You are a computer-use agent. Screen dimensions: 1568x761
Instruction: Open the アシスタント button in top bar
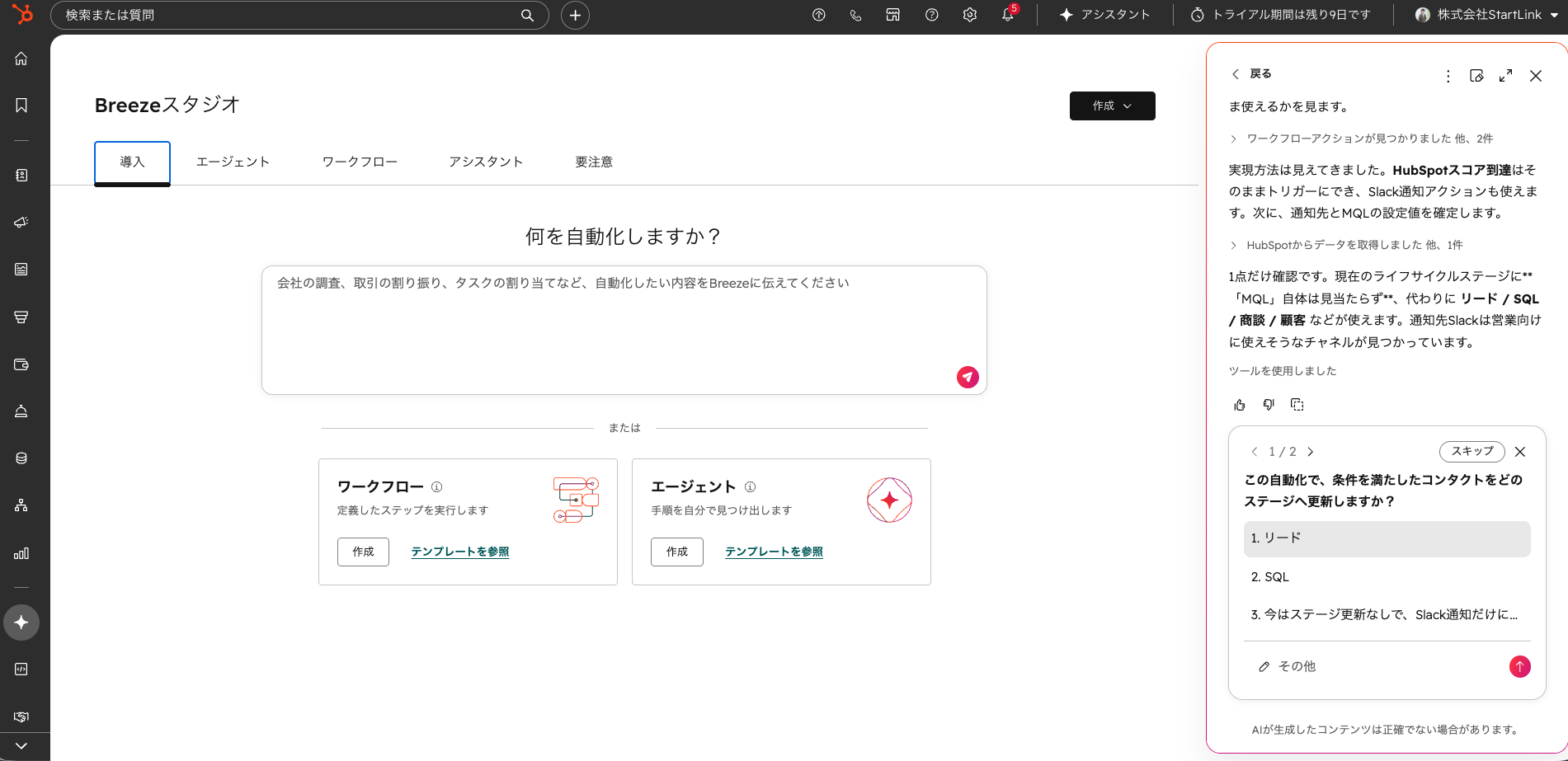point(1104,15)
